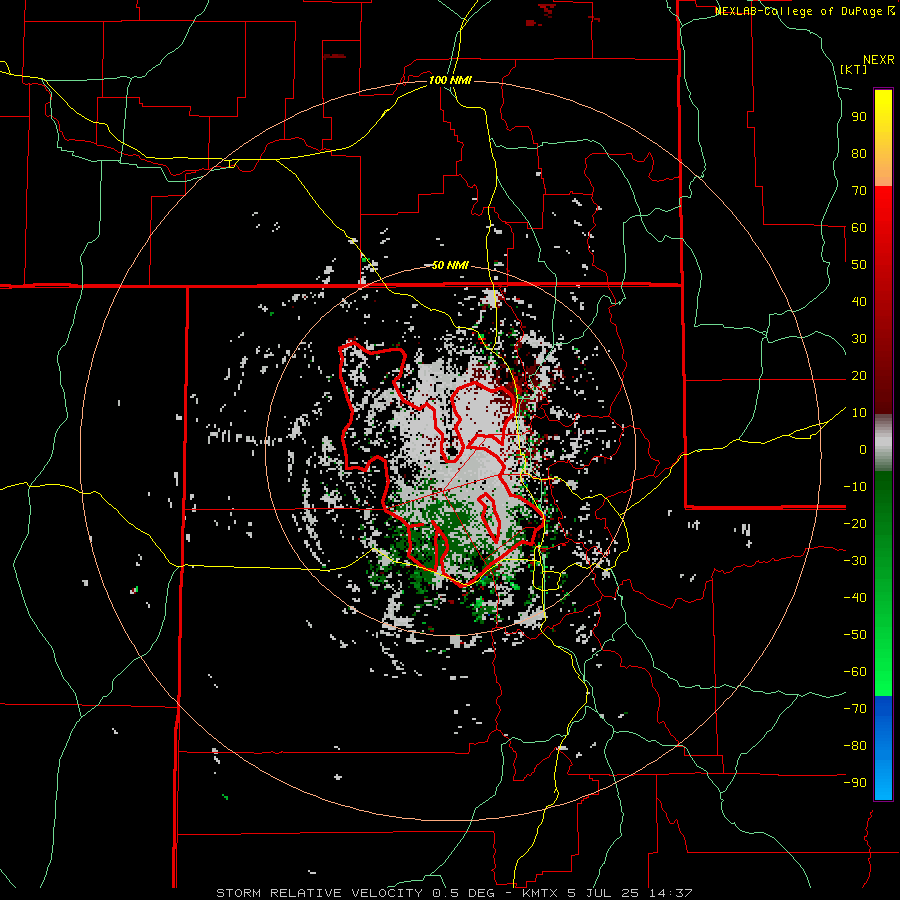Select the "70" scale value
900x900 pixels.
[x=859, y=191]
